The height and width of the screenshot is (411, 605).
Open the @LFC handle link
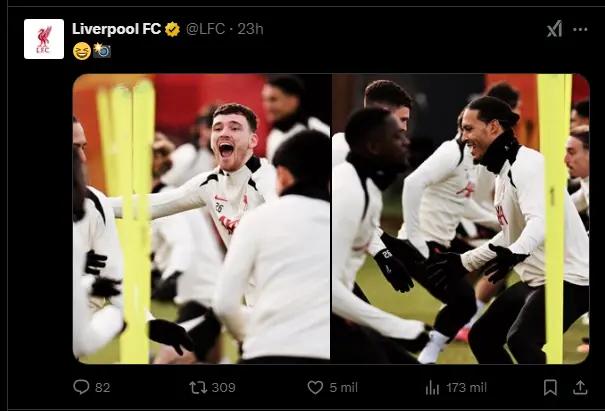(205, 29)
